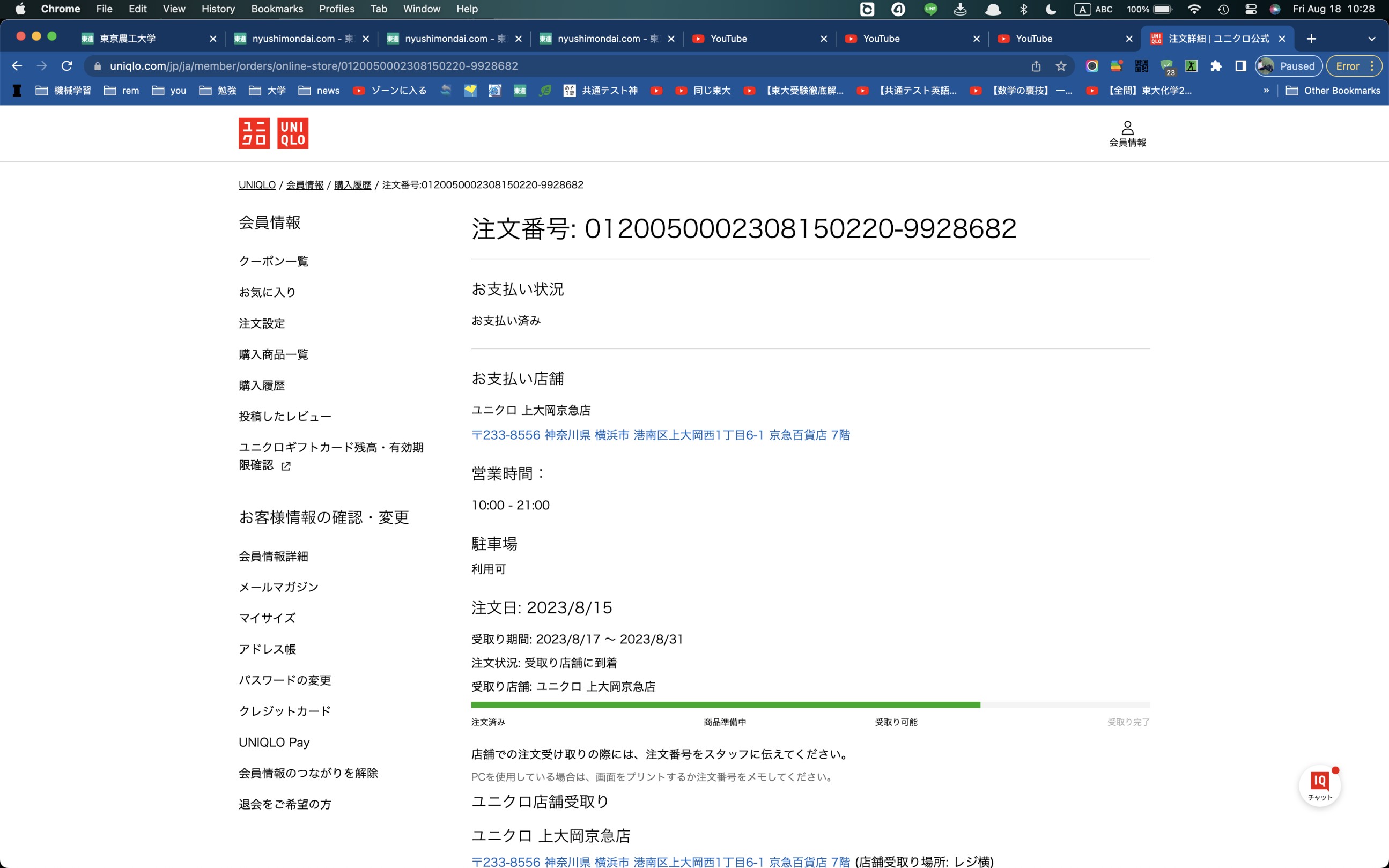Screen dimensions: 1389x868
Task: Click the external link icon beside 限確認
Action: tap(286, 465)
